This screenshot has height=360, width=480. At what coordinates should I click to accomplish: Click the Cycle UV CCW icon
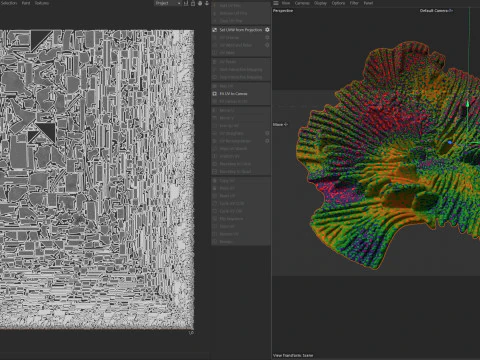215,203
